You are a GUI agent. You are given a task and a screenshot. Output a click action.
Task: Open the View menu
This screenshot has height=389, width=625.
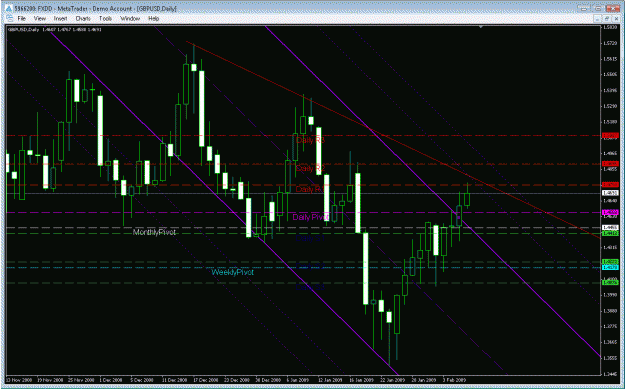pyautogui.click(x=39, y=18)
